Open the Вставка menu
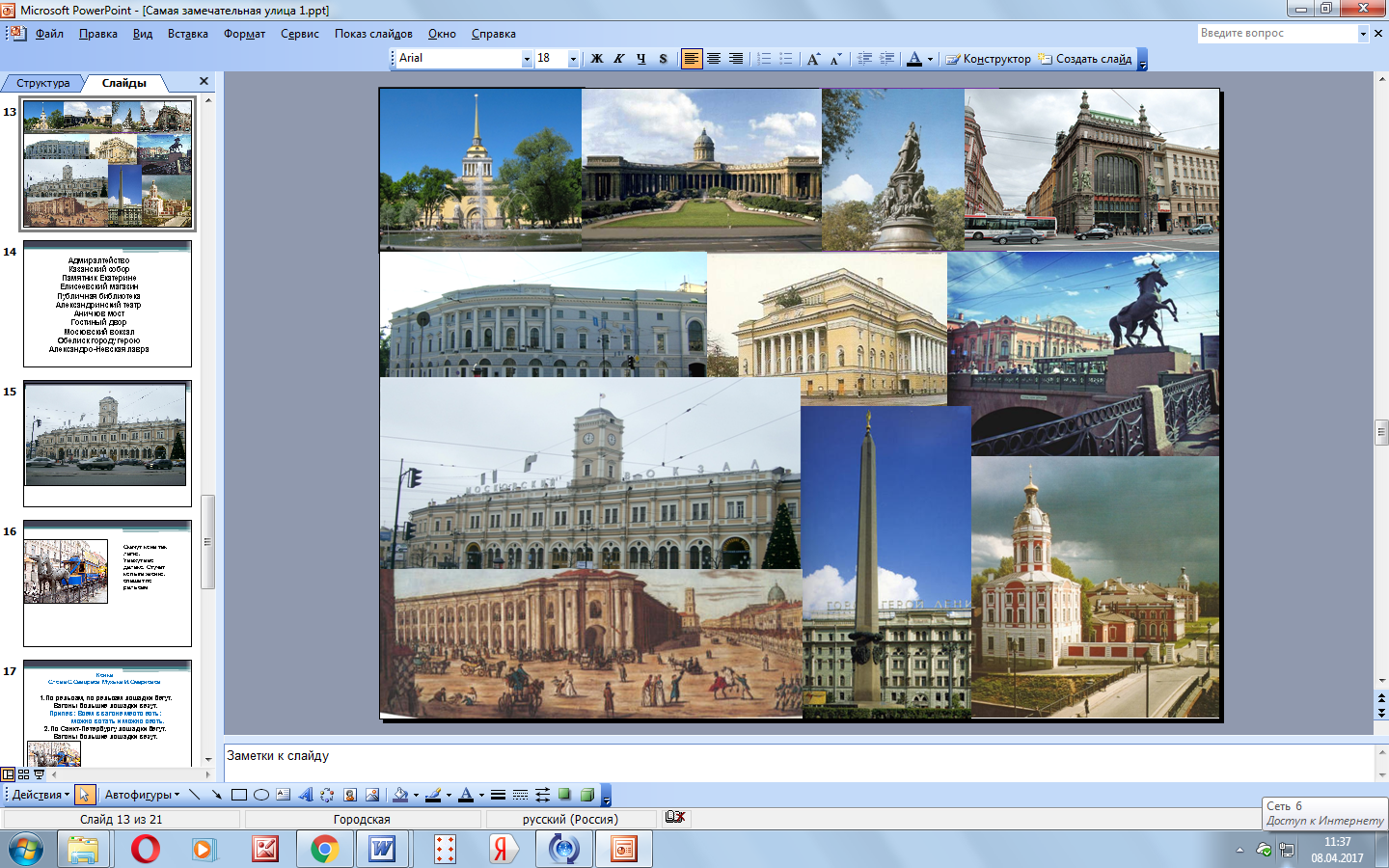Viewport: 1389px width, 868px height. [187, 34]
